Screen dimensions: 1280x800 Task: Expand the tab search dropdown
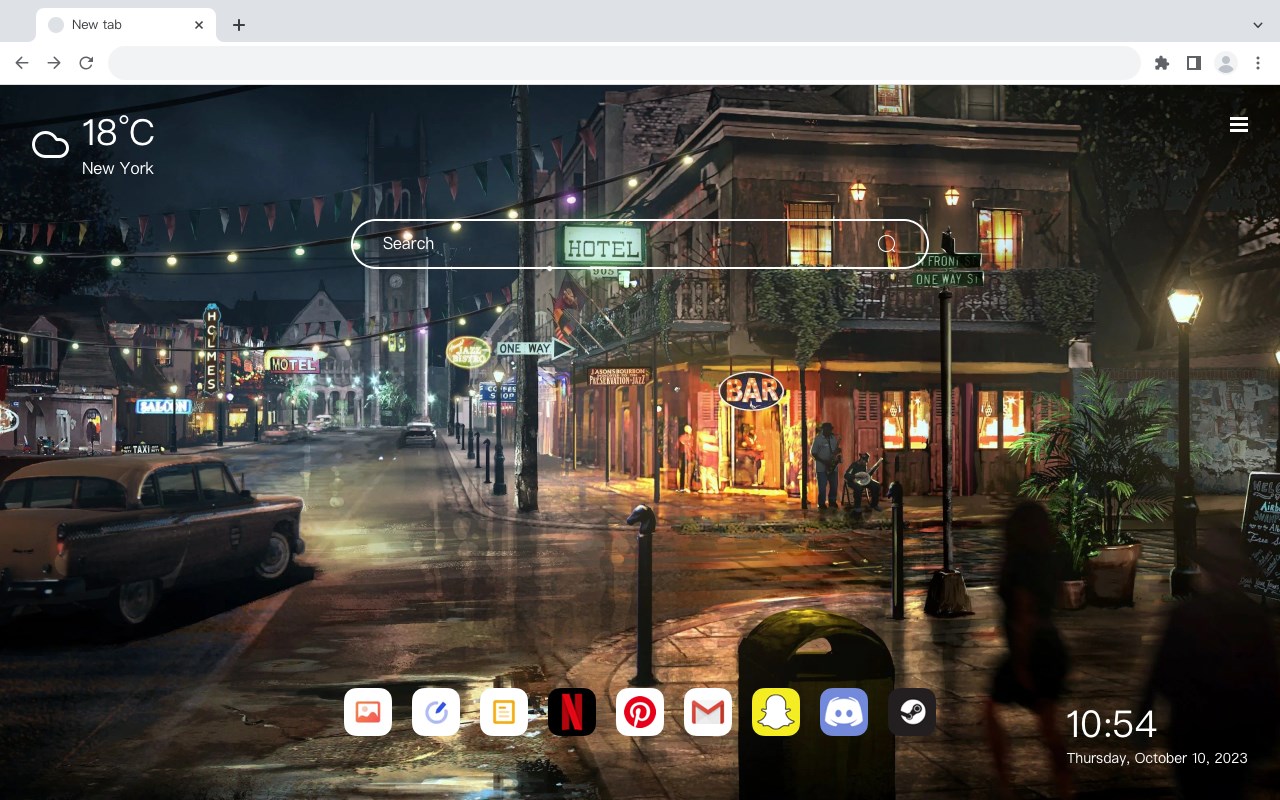click(1258, 25)
